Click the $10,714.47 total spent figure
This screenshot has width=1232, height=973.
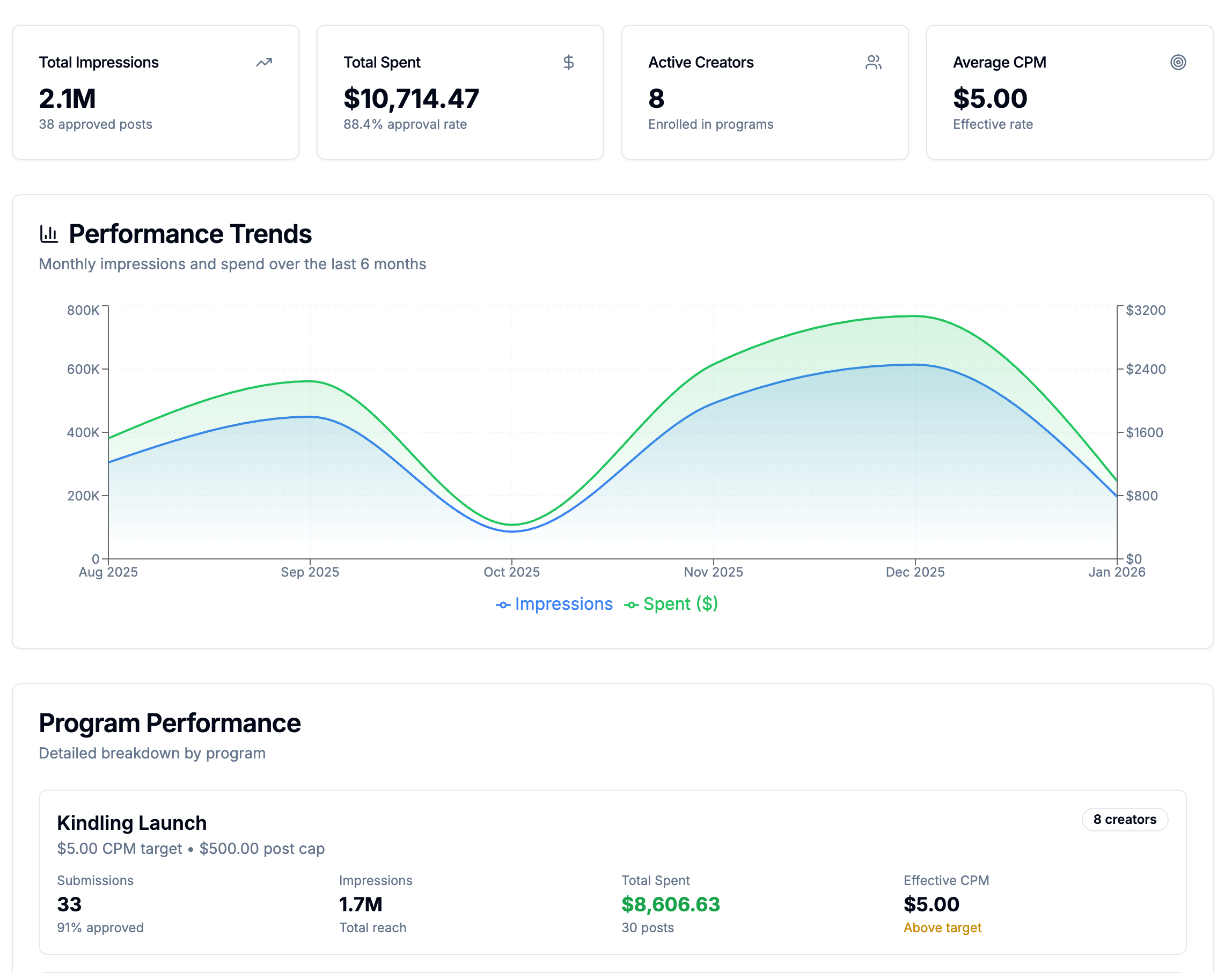coord(411,99)
